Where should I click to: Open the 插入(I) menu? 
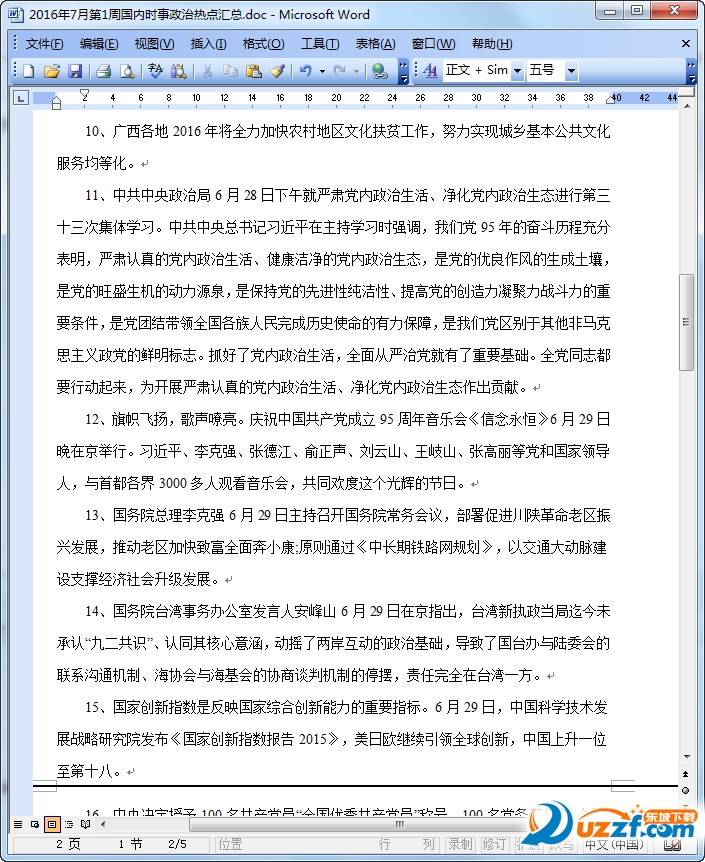click(x=208, y=44)
